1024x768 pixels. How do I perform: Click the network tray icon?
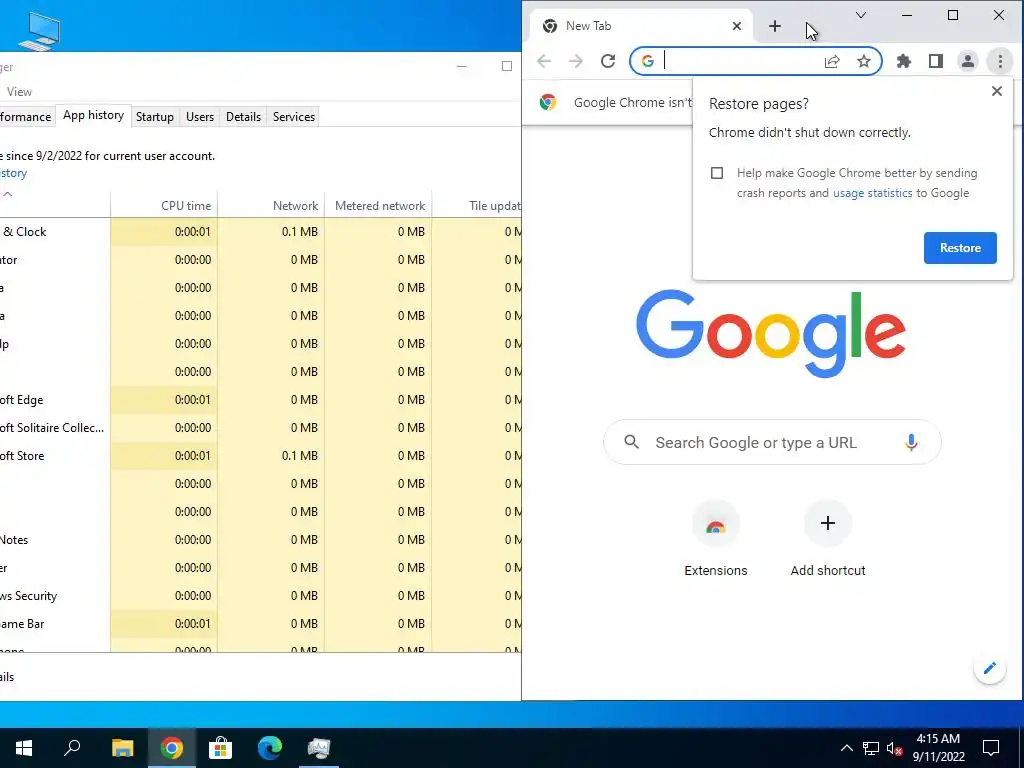pyautogui.click(x=871, y=748)
